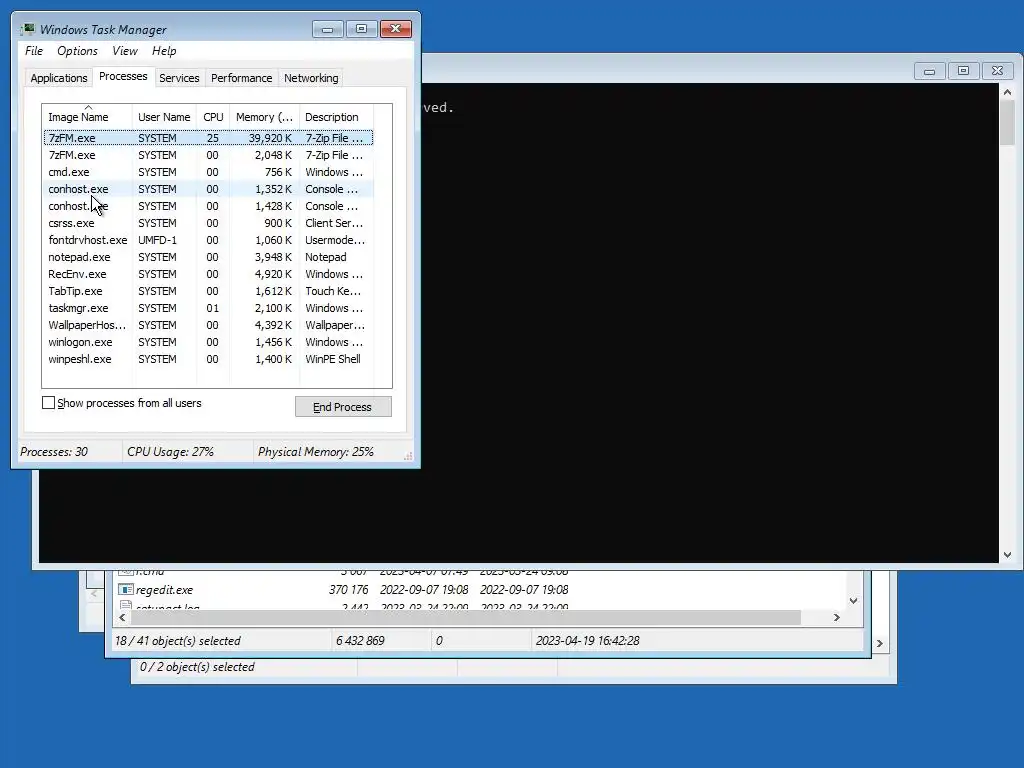This screenshot has width=1024, height=768.
Task: Click the WinPE Shell description cell
Action: (332, 359)
